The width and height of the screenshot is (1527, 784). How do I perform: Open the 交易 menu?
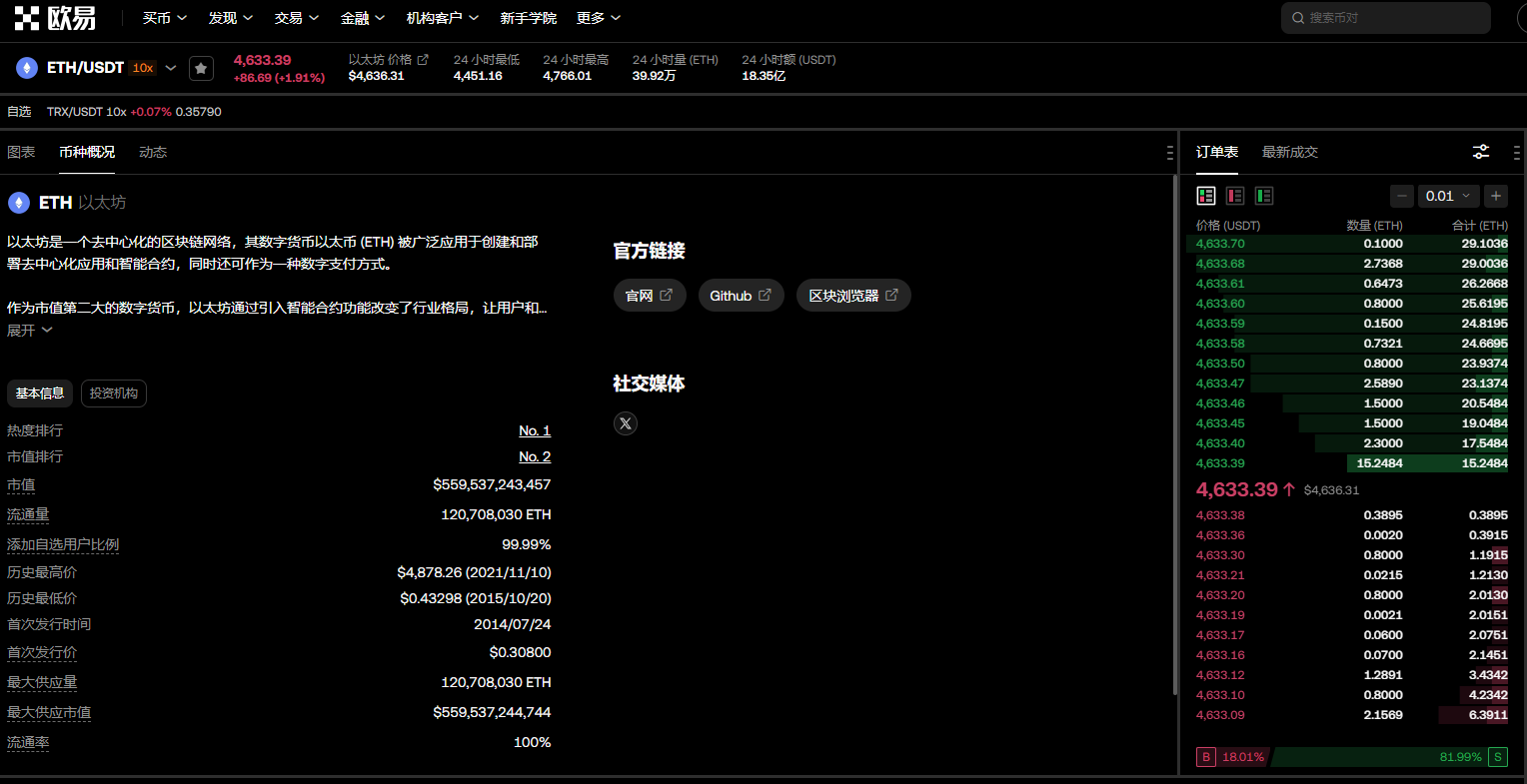(297, 18)
